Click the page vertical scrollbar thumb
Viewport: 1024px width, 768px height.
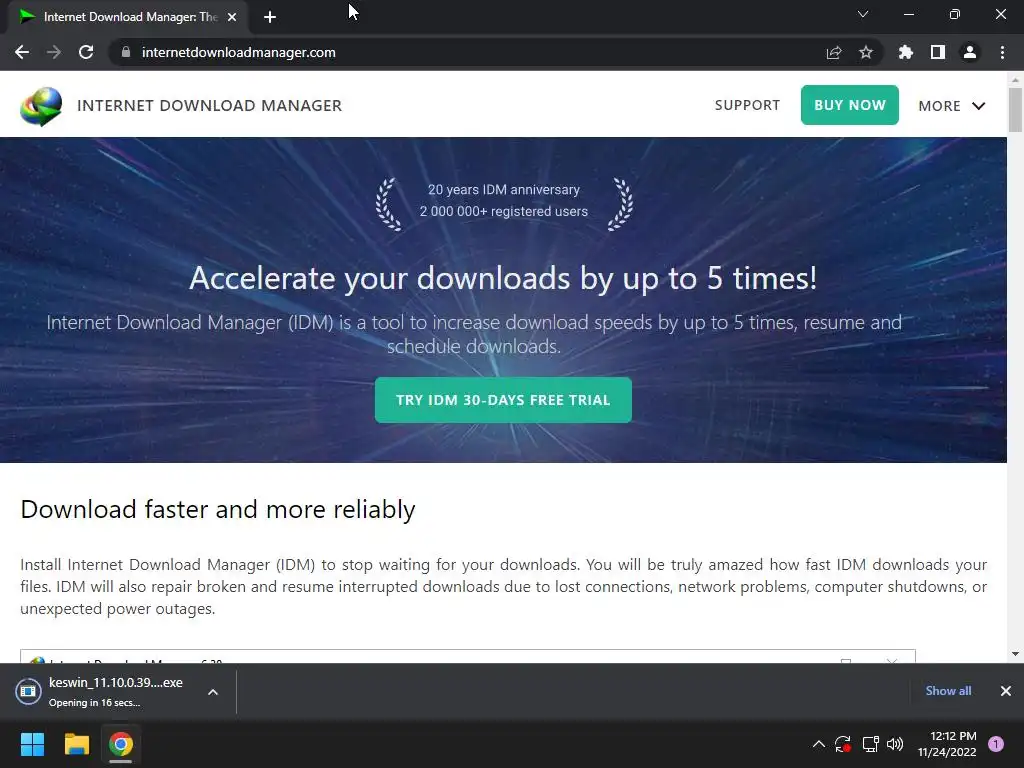[x=1015, y=110]
